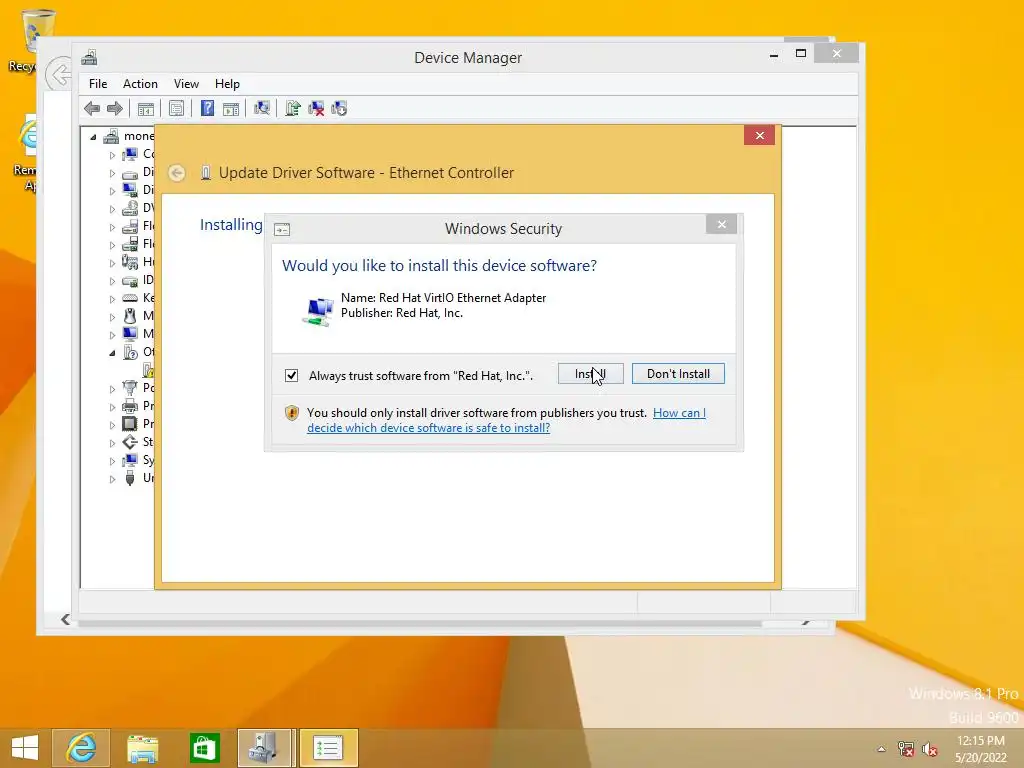Expand the node beside the disk drive icon
The height and width of the screenshot is (768, 1024).
click(112, 173)
